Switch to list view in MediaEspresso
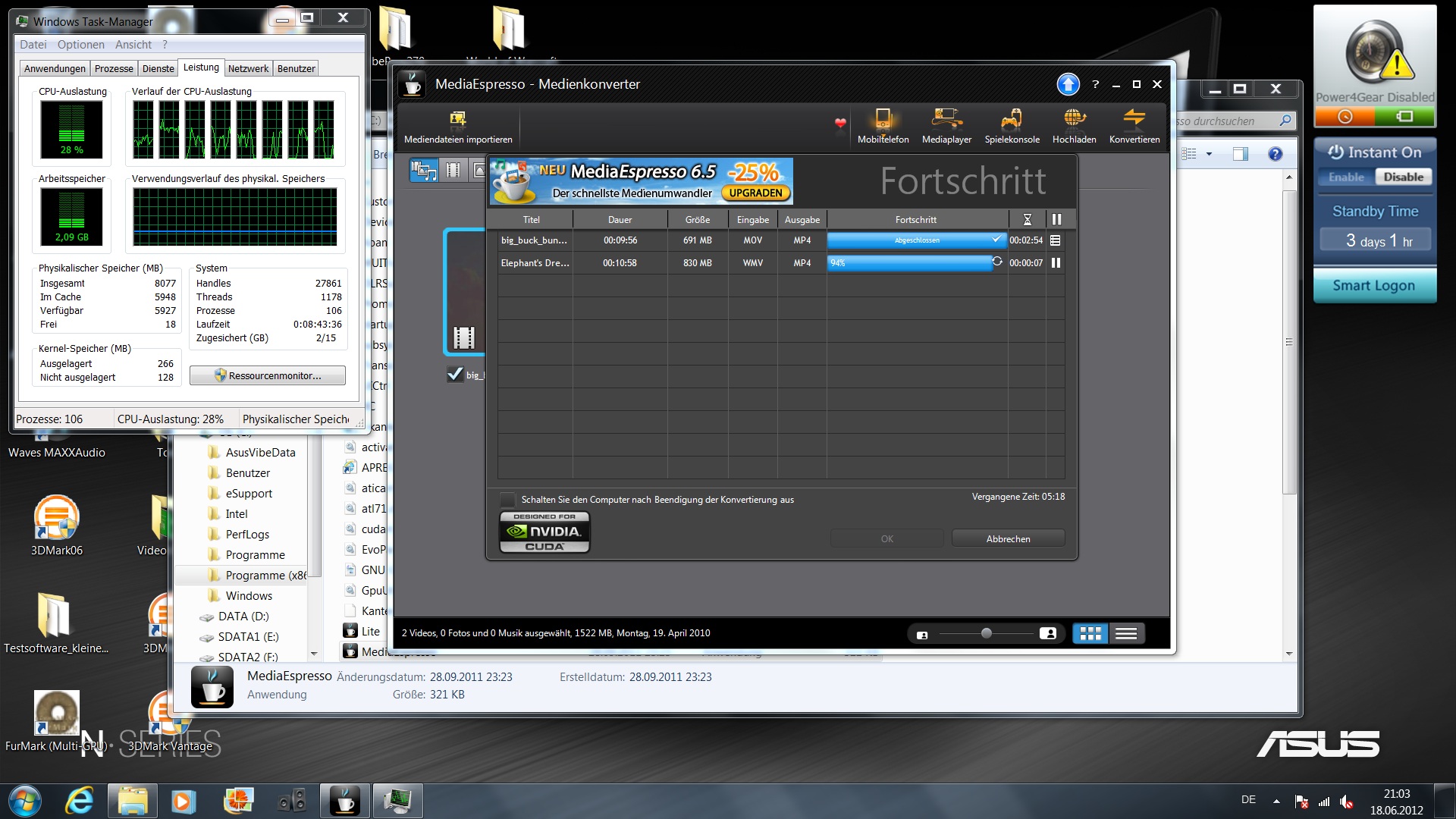 coord(1126,633)
